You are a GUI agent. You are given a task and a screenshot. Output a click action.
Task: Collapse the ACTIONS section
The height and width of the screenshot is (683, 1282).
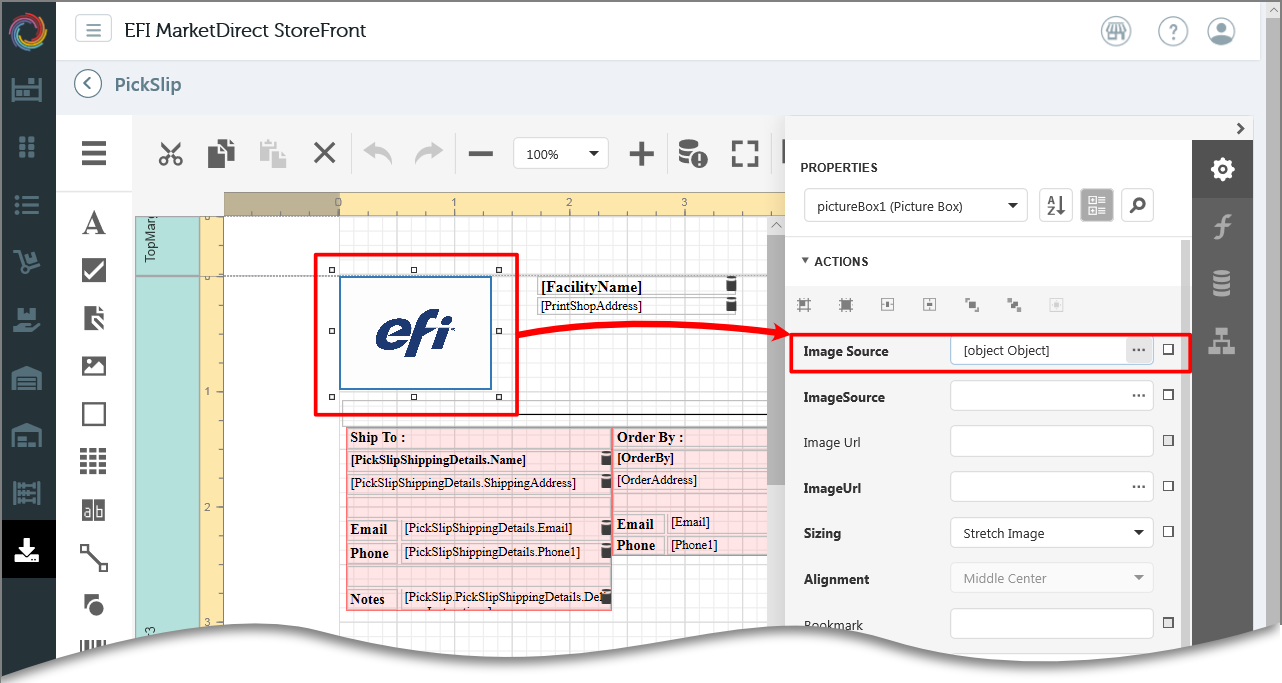tap(835, 261)
